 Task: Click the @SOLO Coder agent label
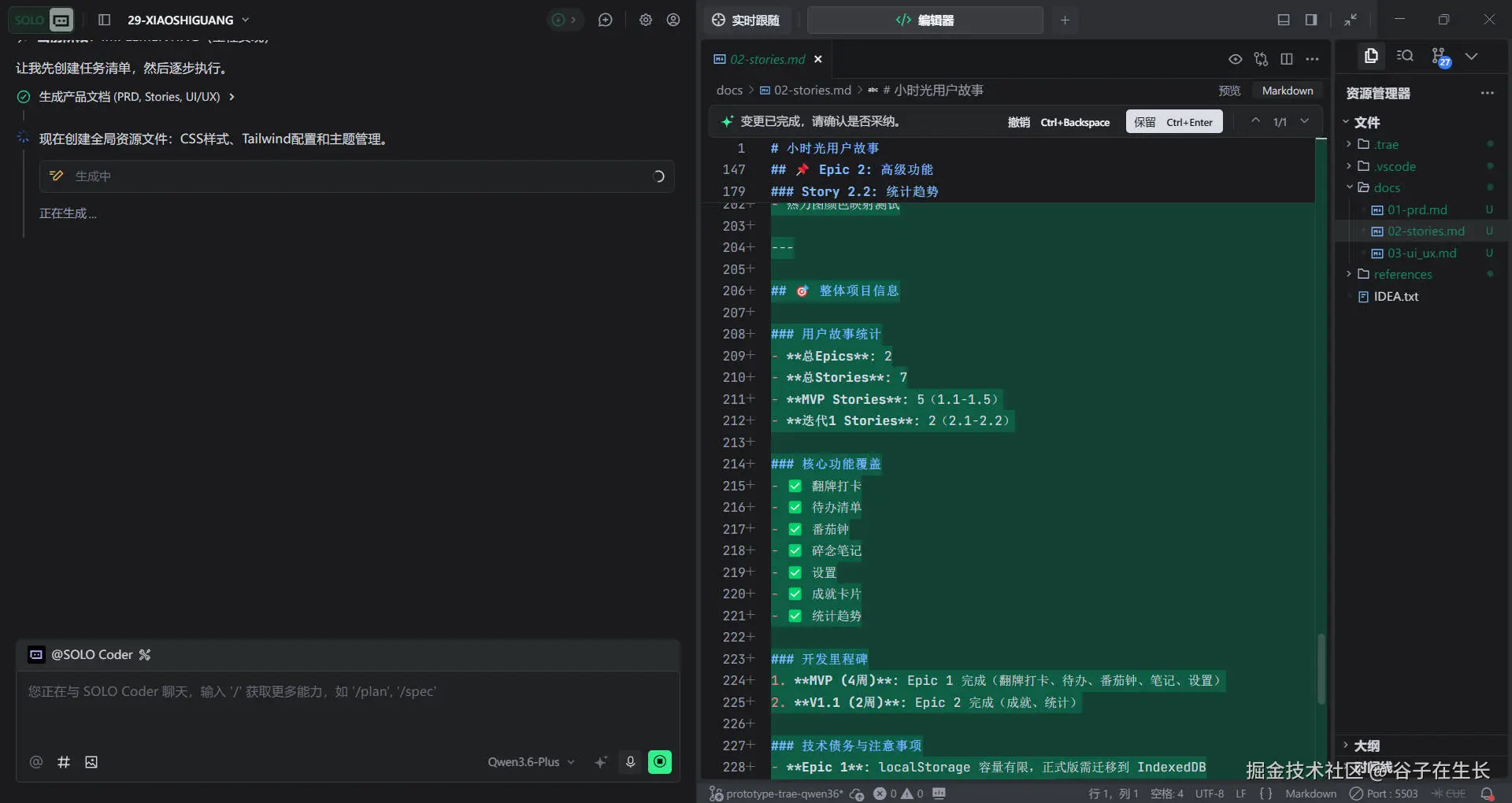[91, 654]
